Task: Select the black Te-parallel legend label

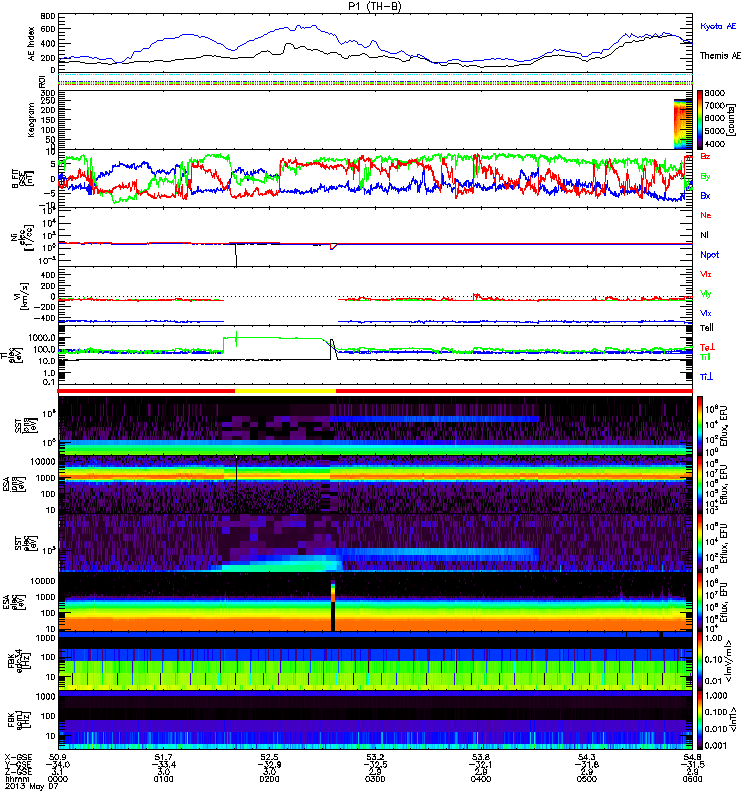Action: [x=706, y=328]
